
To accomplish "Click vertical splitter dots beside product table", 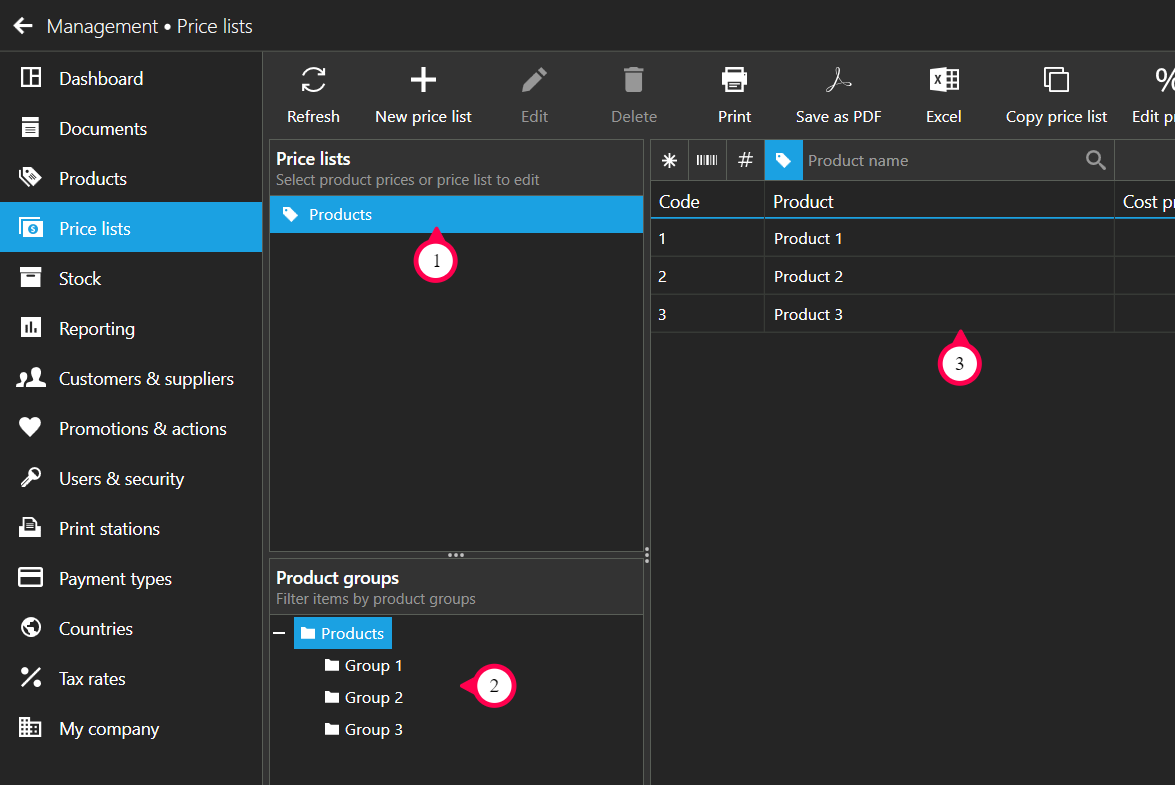I will pyautogui.click(x=647, y=555).
